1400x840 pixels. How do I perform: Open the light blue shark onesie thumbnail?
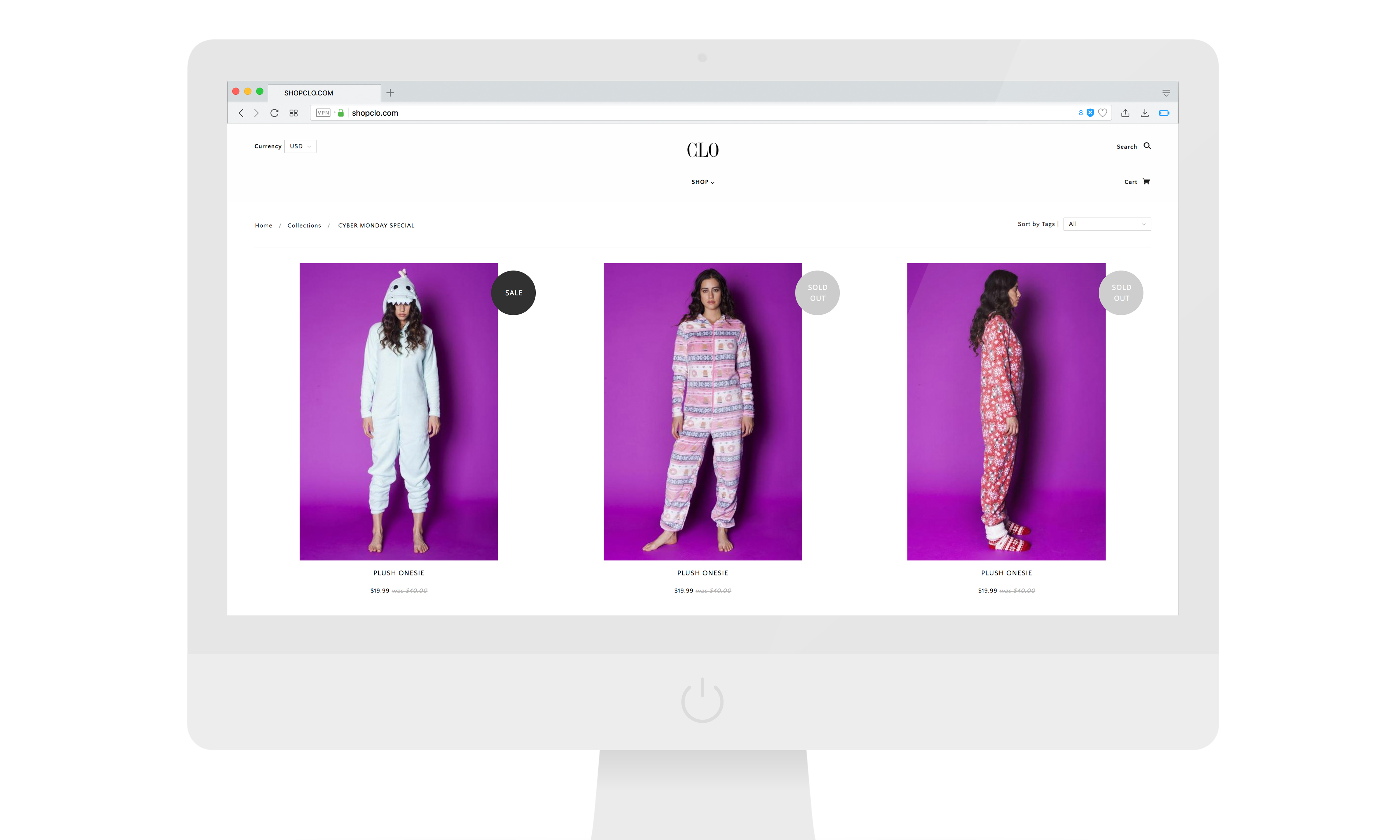(398, 412)
